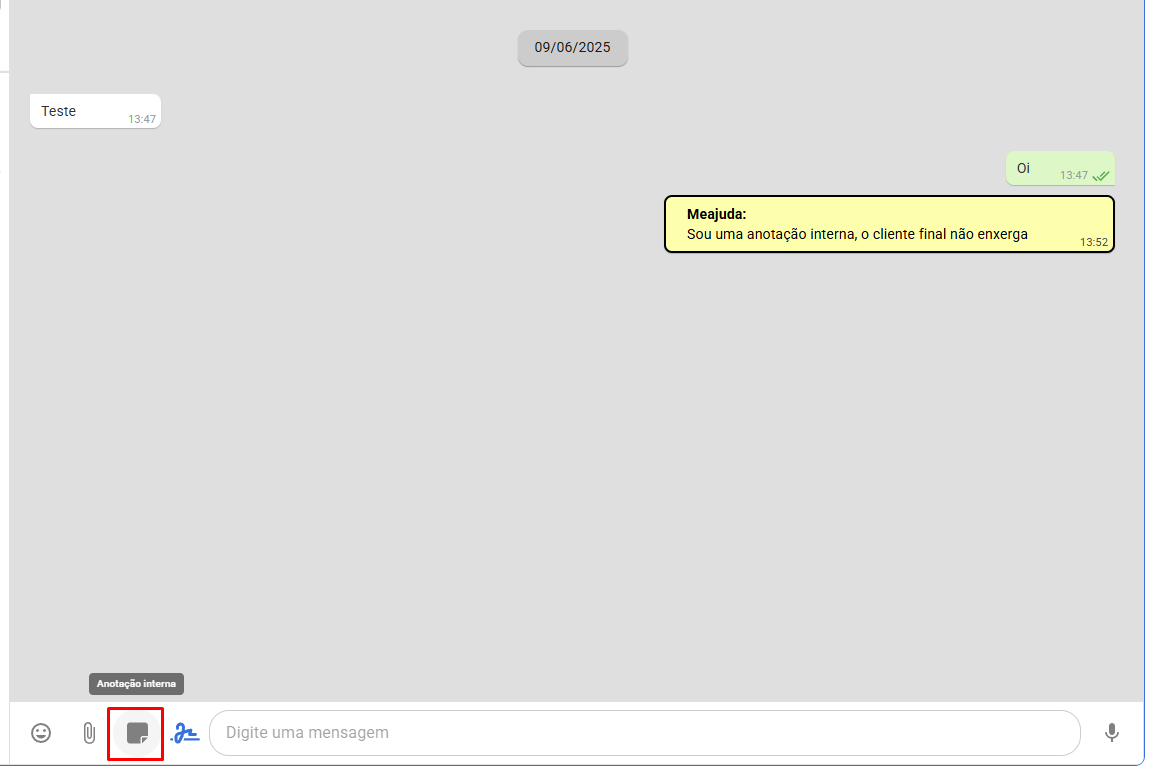Image resolution: width=1149 pixels, height=775 pixels.
Task: Select the sent green 'Oi' message
Action: (1059, 168)
